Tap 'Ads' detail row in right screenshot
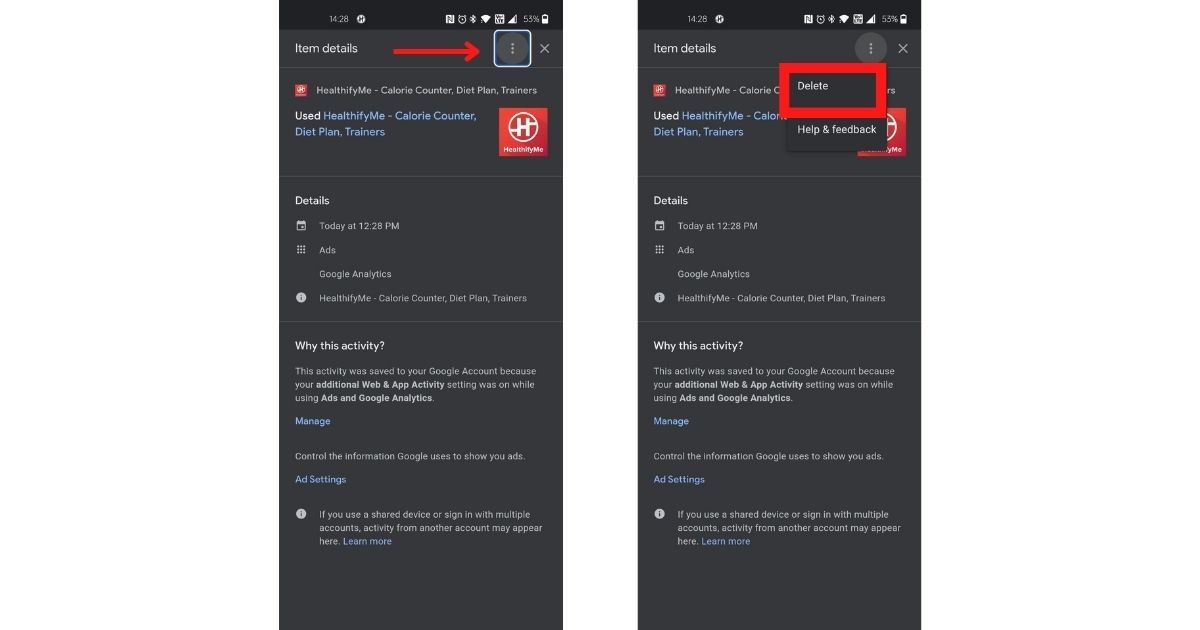Screen dimensions: 1200x630 click(686, 250)
